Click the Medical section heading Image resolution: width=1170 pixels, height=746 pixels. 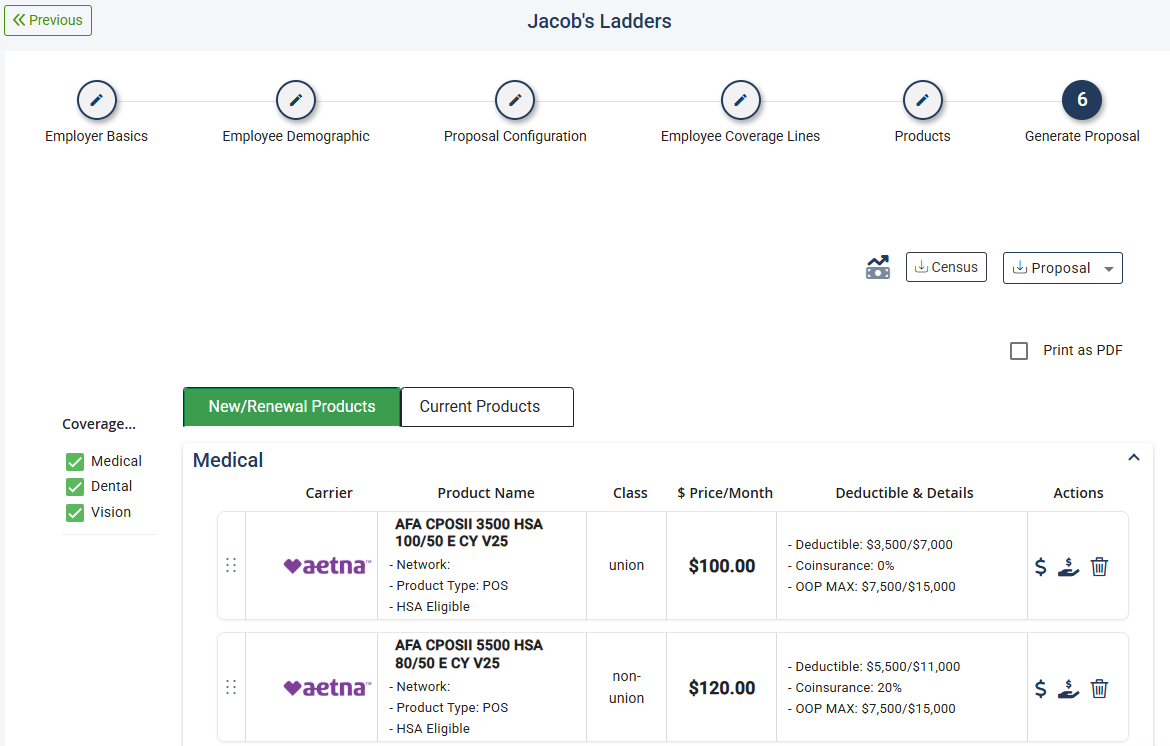click(x=228, y=460)
